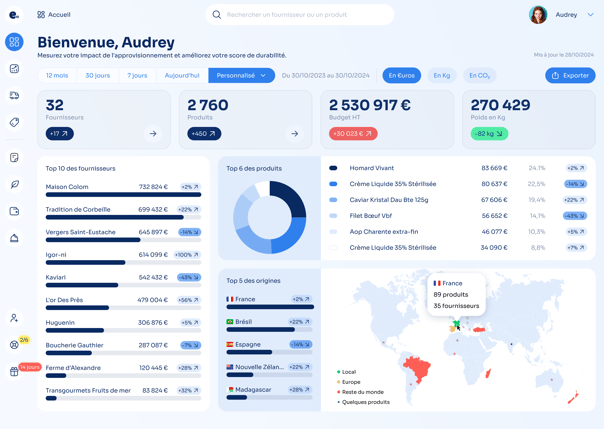Open the Produits card arrow button
This screenshot has width=604, height=429.
(x=295, y=134)
